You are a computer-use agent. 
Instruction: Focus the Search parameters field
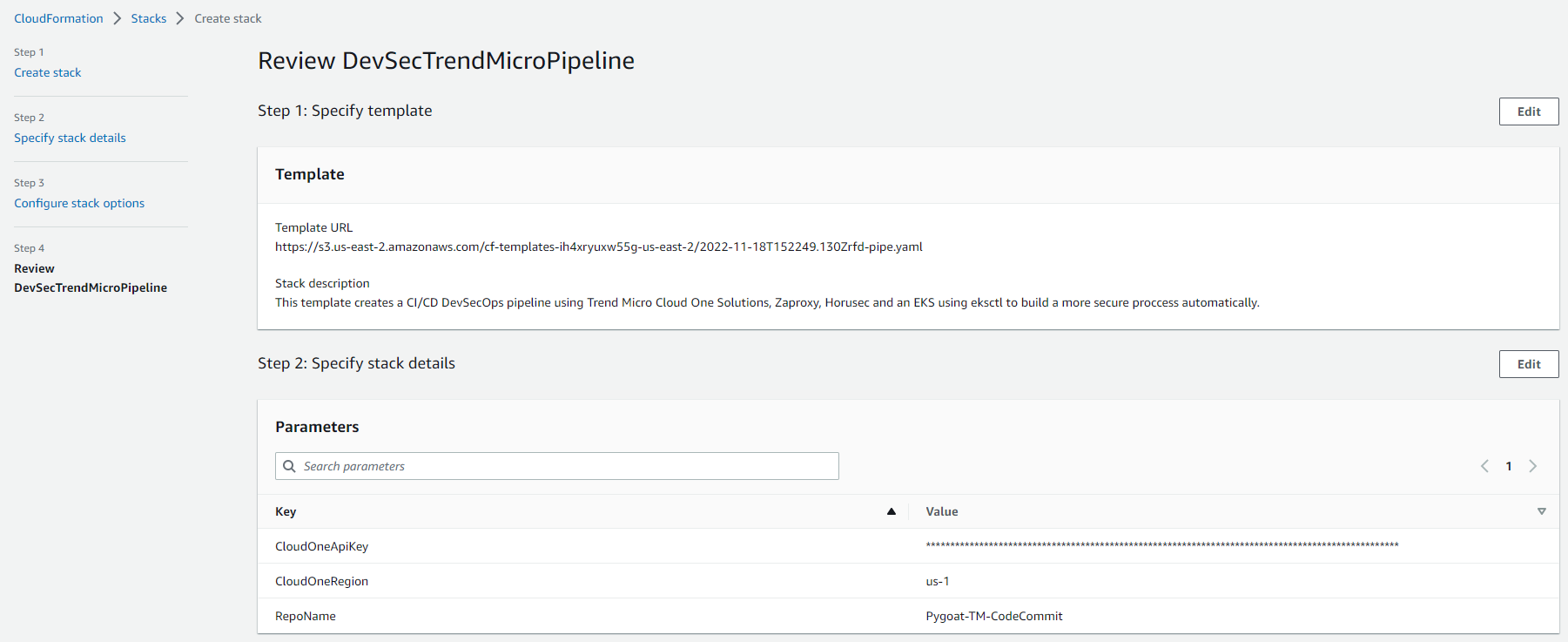[x=557, y=466]
